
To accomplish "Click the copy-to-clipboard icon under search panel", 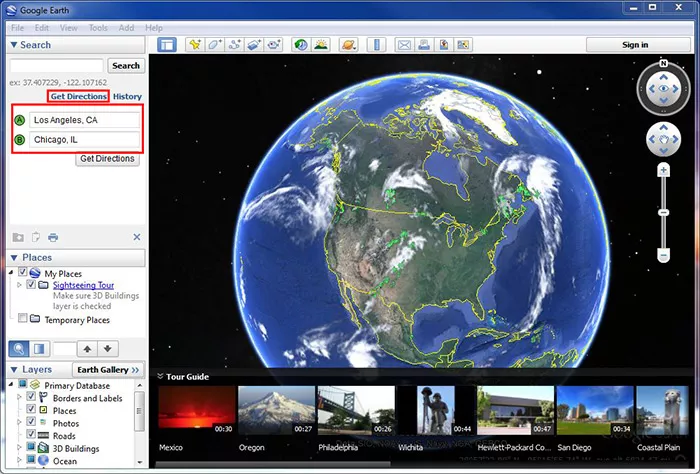I will pyautogui.click(x=36, y=237).
